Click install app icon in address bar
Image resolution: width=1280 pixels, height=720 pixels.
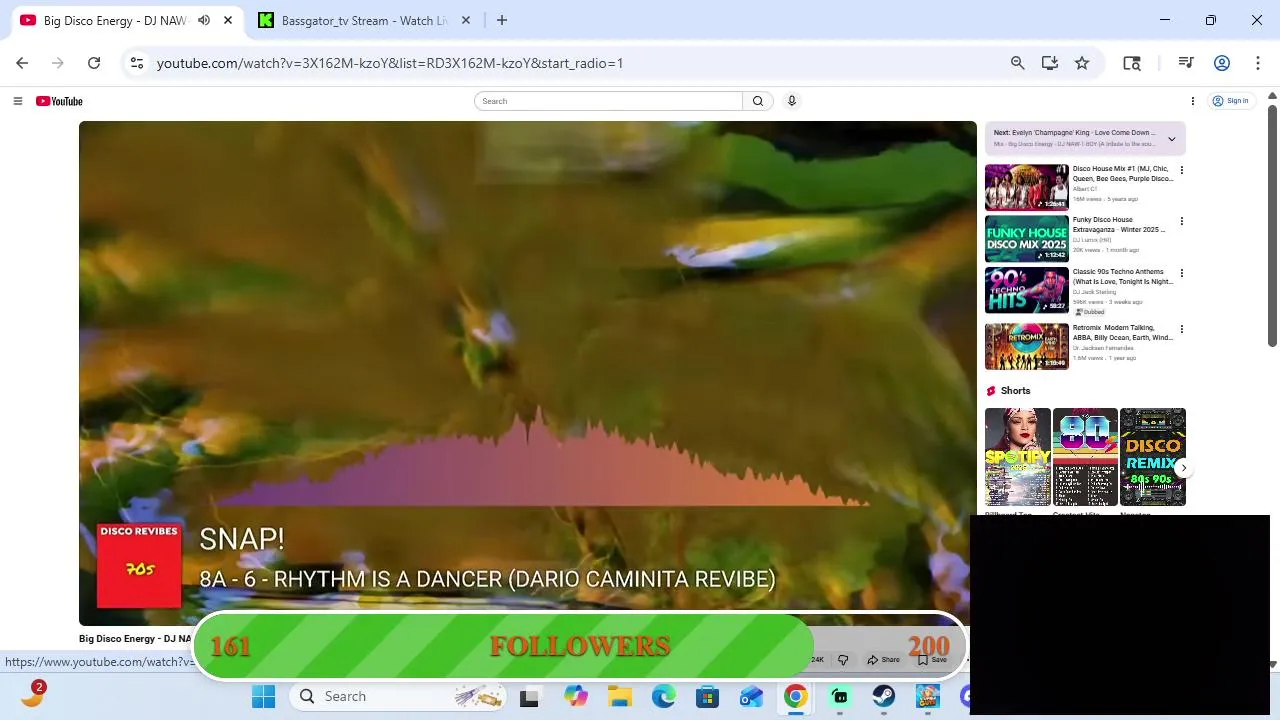point(1050,63)
